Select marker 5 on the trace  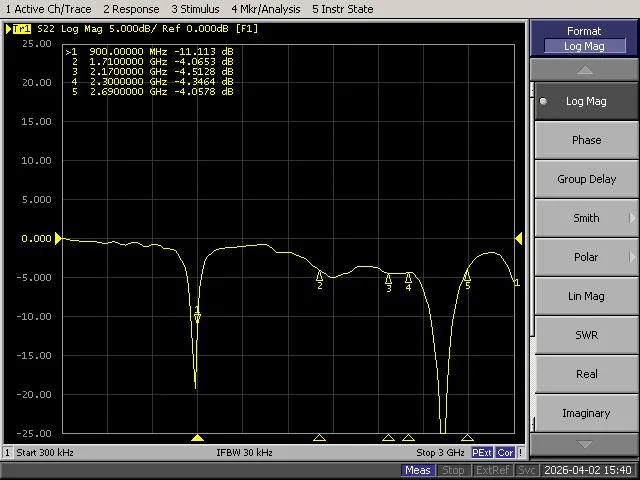[467, 280]
